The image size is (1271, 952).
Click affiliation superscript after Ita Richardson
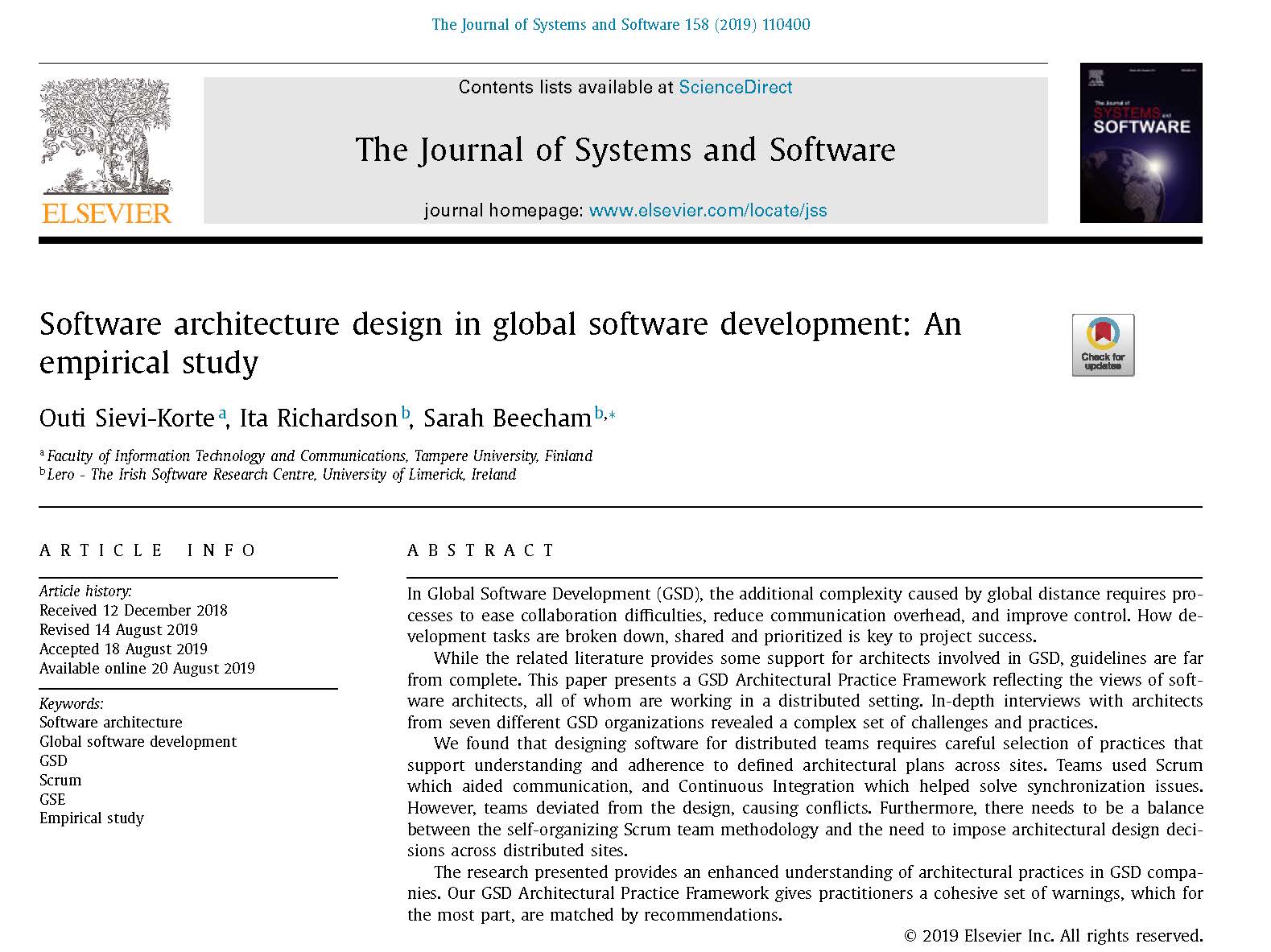click(406, 413)
